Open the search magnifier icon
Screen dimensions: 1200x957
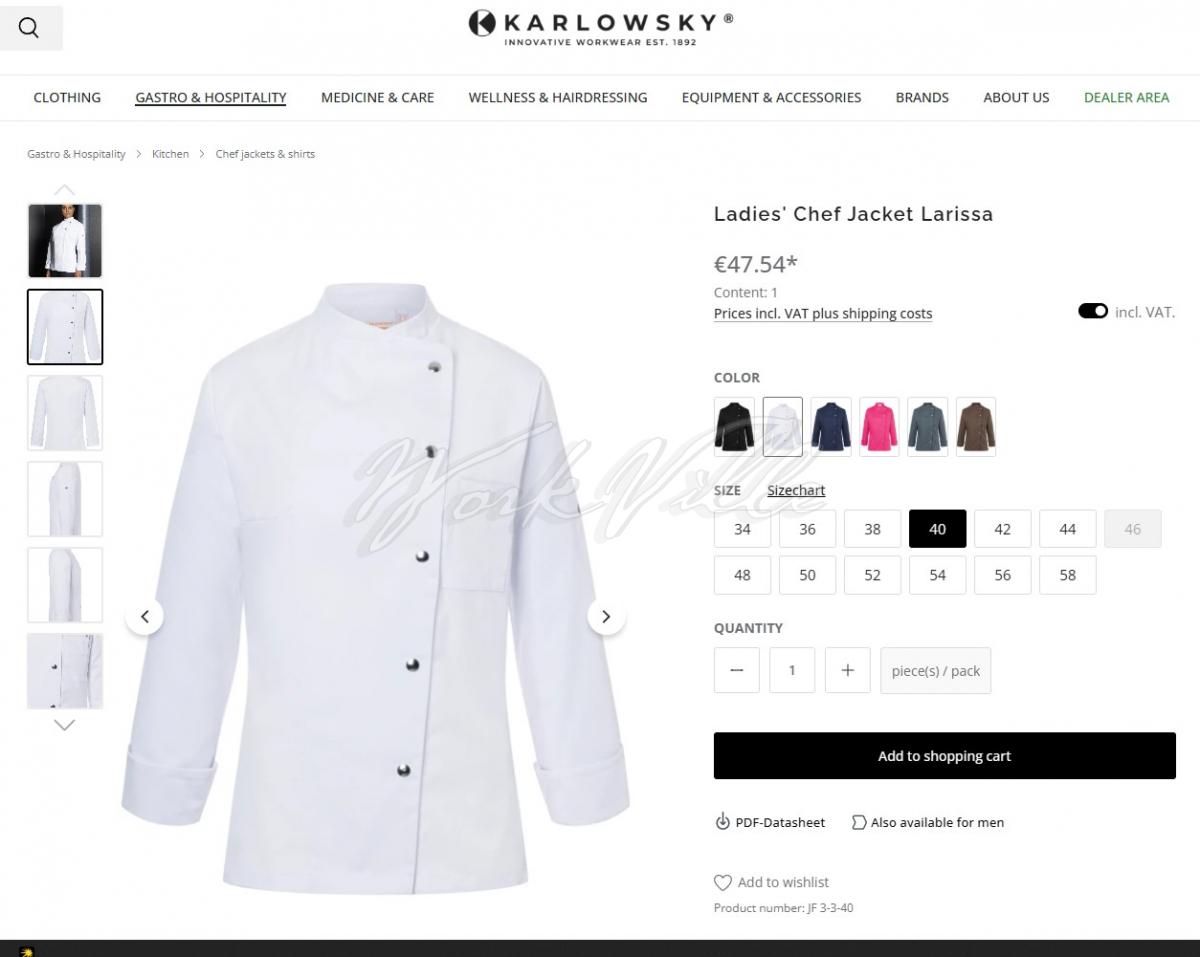[x=29, y=28]
